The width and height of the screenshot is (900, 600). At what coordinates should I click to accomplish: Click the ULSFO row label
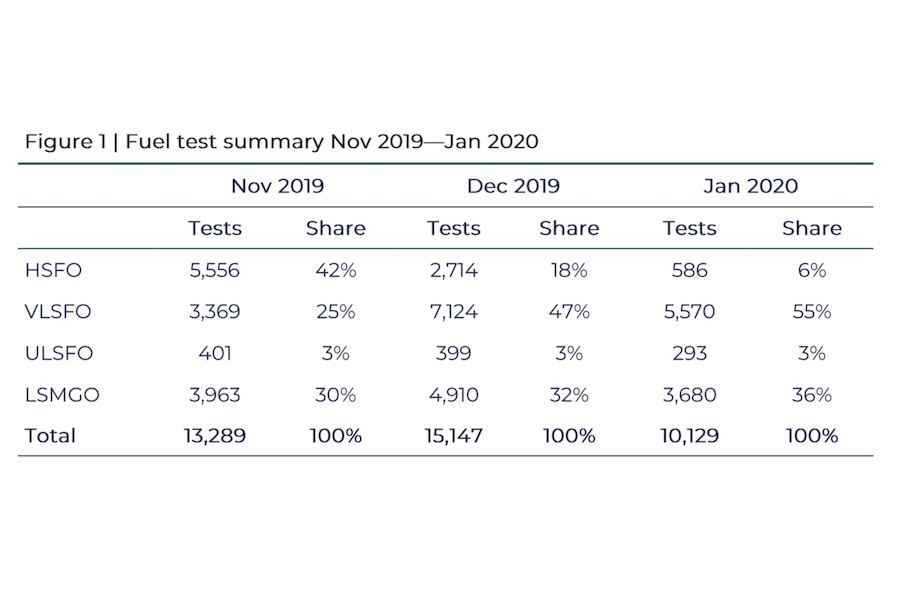tap(57, 353)
